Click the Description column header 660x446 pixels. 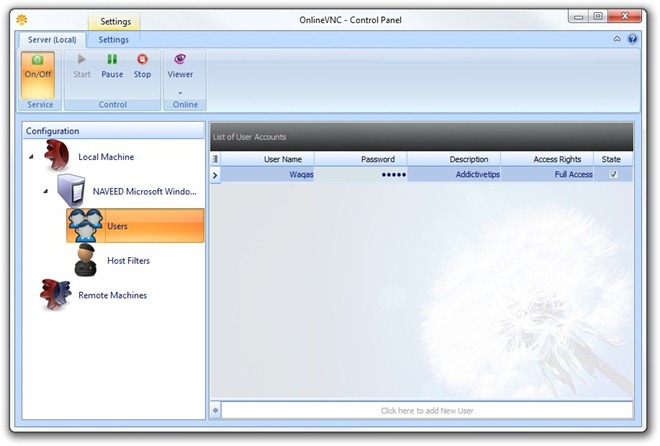(x=454, y=159)
